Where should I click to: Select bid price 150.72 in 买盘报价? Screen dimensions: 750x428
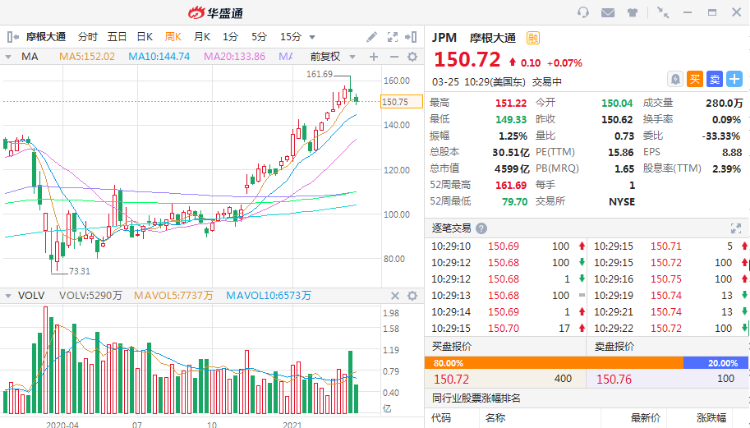[451, 379]
